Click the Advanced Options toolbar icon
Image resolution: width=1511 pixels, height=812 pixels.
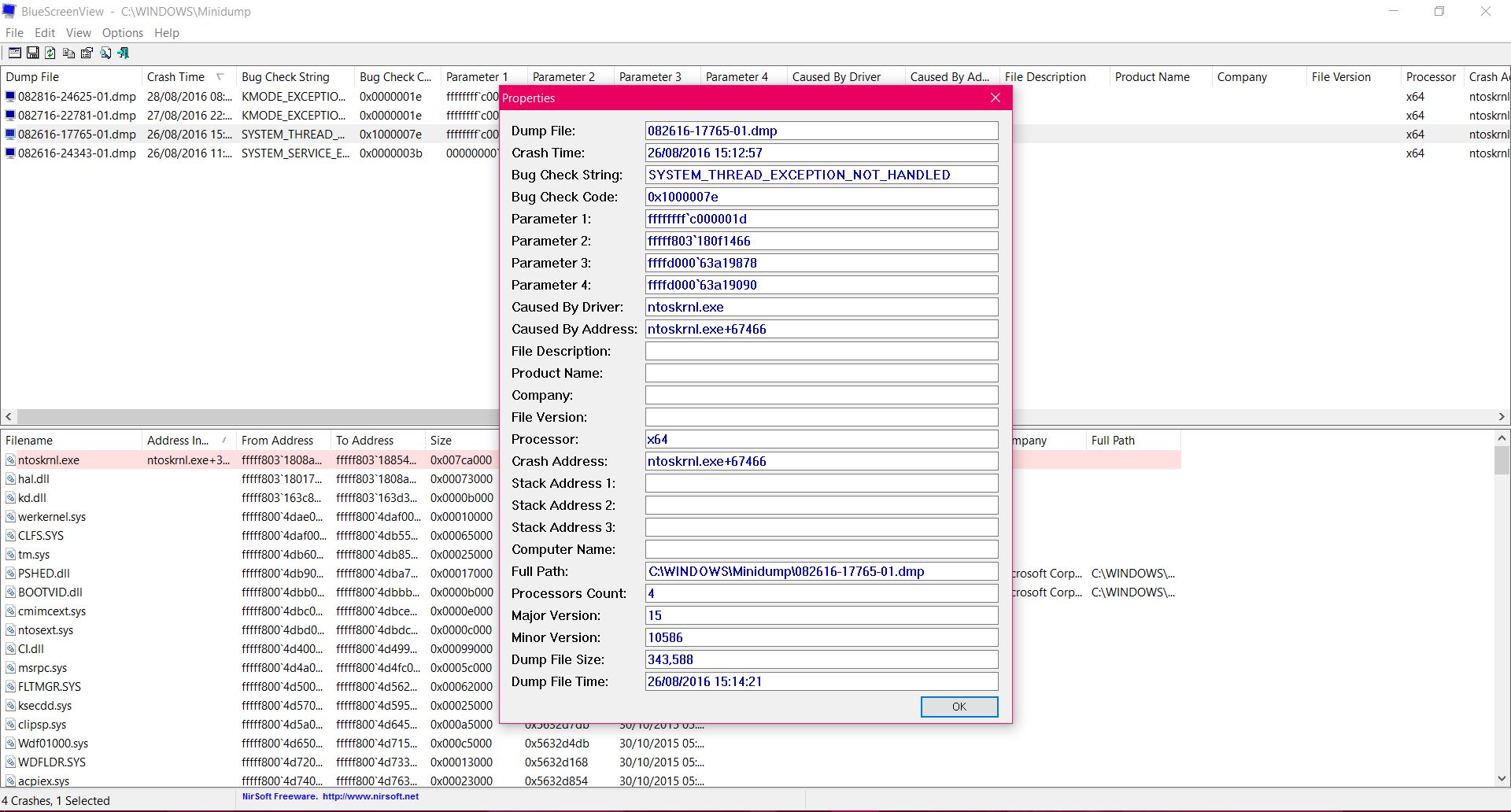click(14, 53)
